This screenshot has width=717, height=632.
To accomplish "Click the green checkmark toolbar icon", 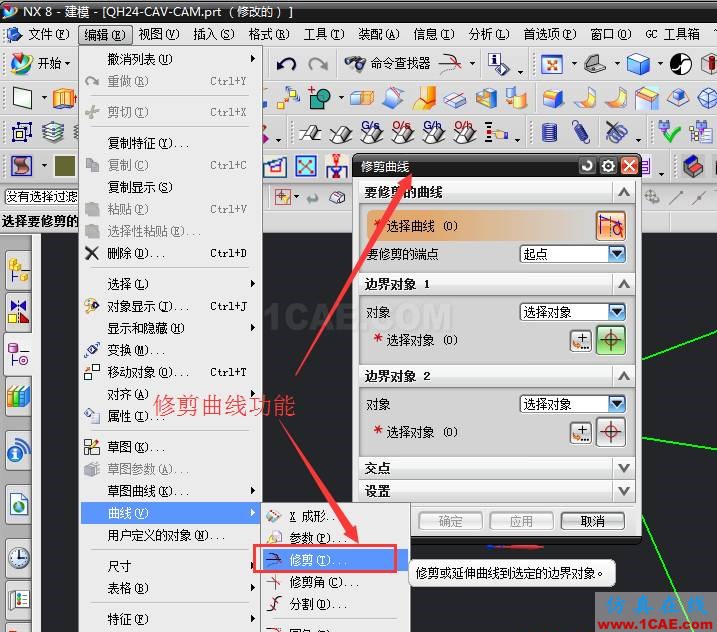I will (x=669, y=132).
